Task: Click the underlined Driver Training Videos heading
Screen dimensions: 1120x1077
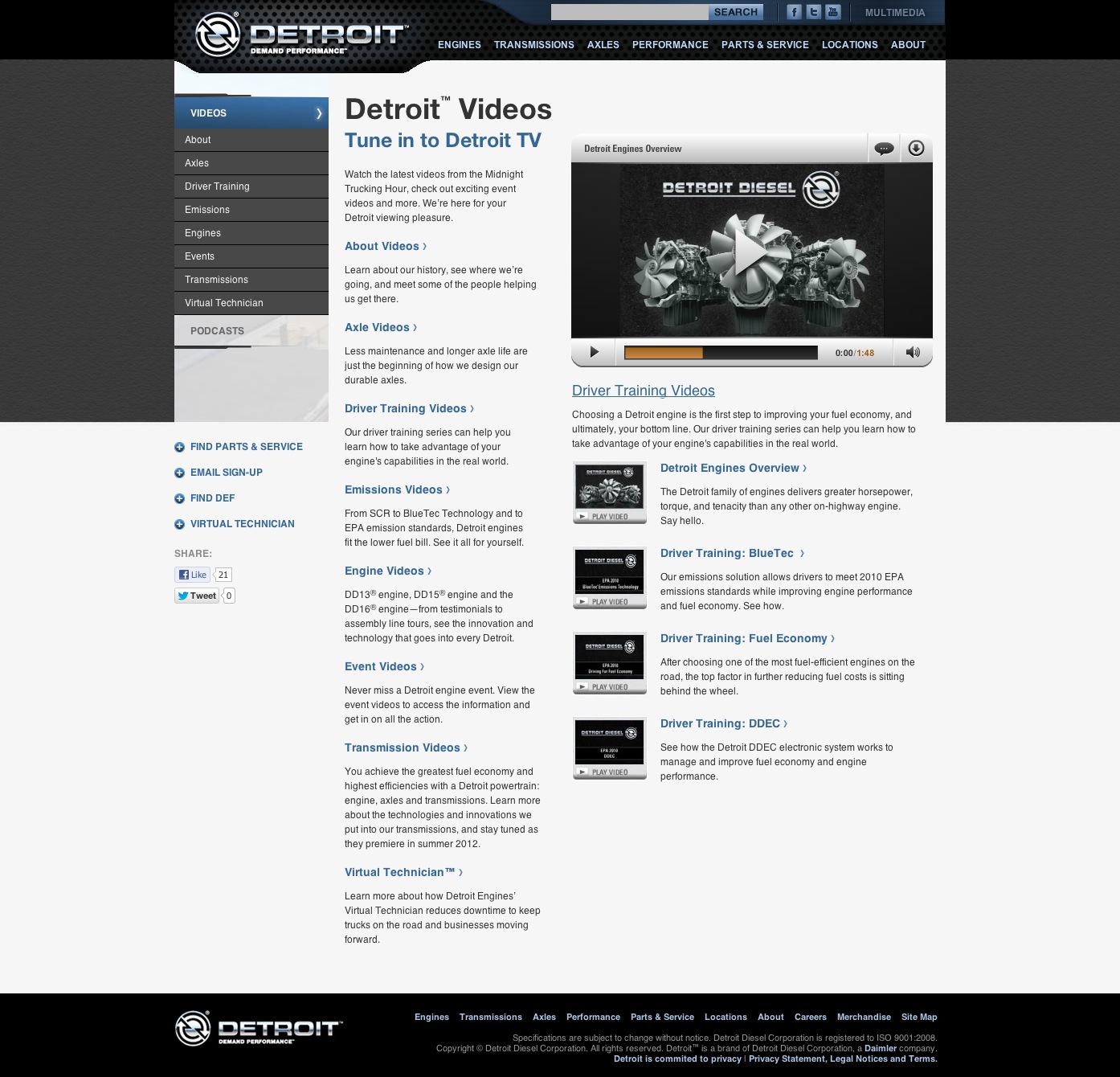Action: (644, 391)
